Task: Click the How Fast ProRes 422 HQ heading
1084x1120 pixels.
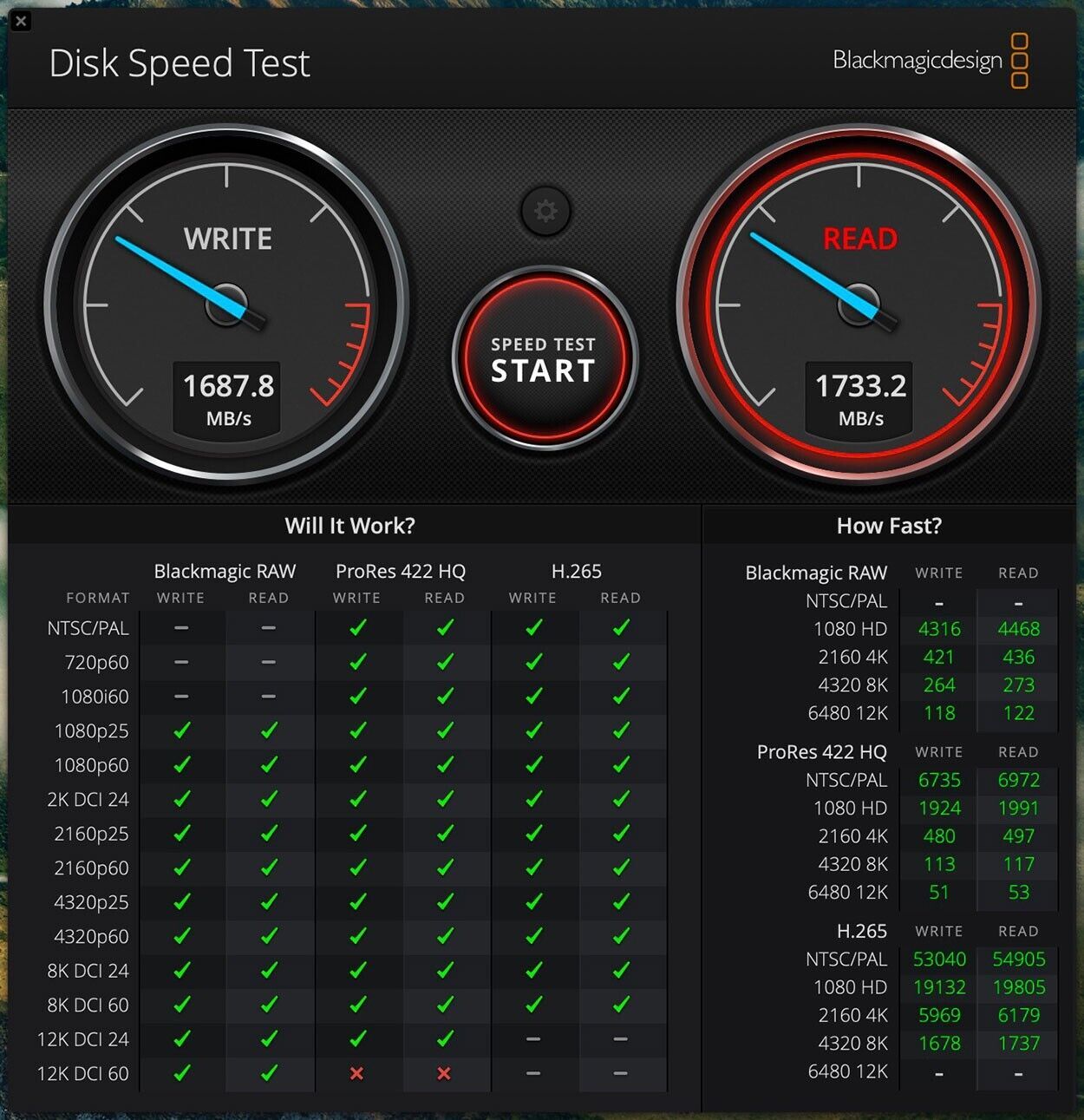Action: [822, 752]
